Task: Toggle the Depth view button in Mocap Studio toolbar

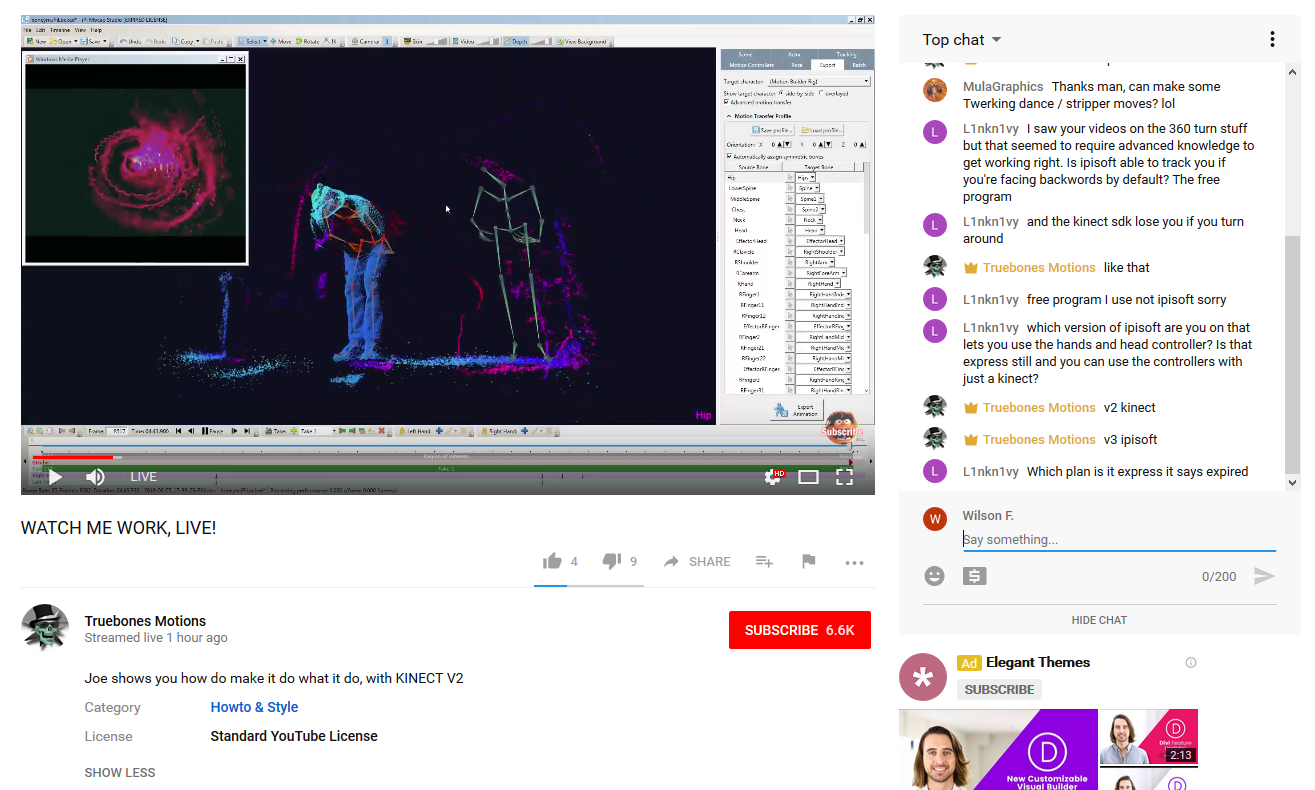Action: [514, 41]
